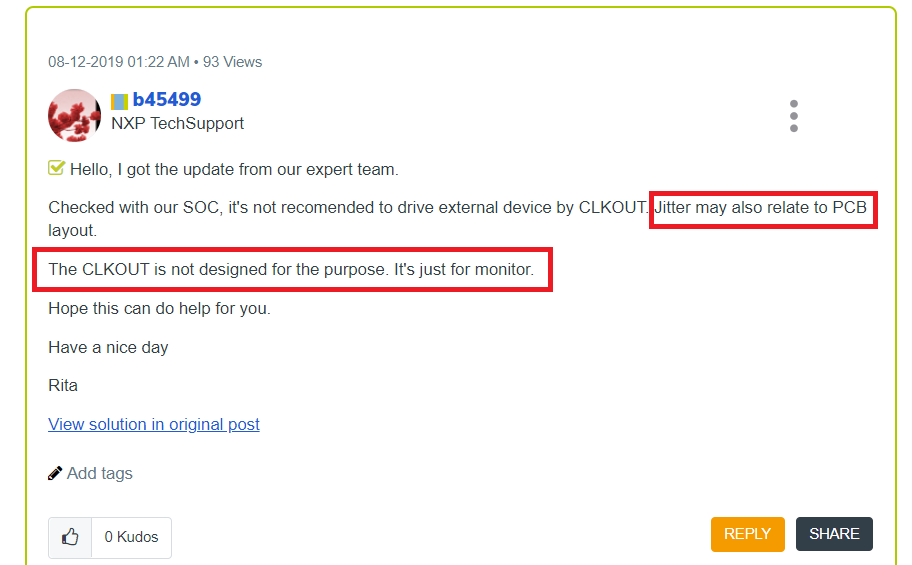This screenshot has width=912, height=565.
Task: Open the 0 Kudos count
Action: click(x=131, y=537)
